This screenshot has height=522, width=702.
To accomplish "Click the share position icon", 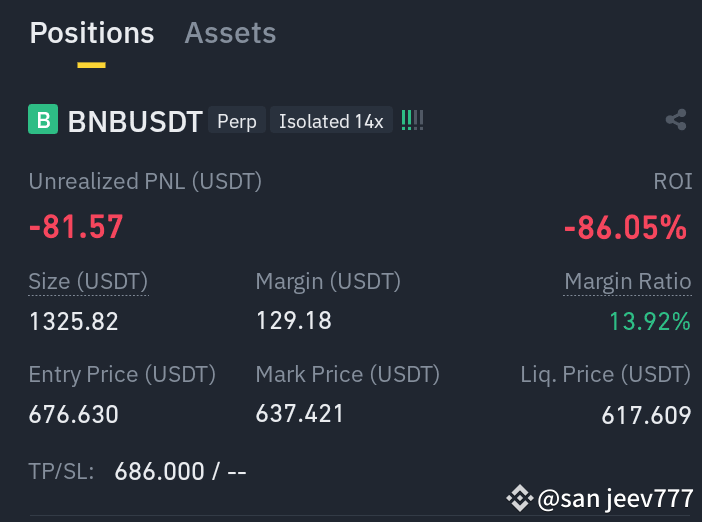I will 676,120.
